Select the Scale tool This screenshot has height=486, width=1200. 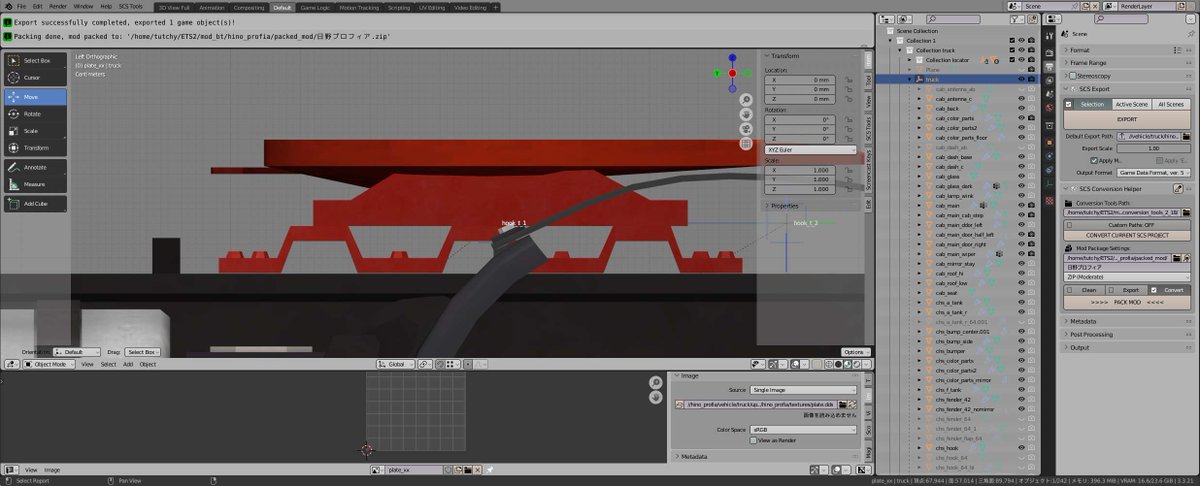point(35,131)
